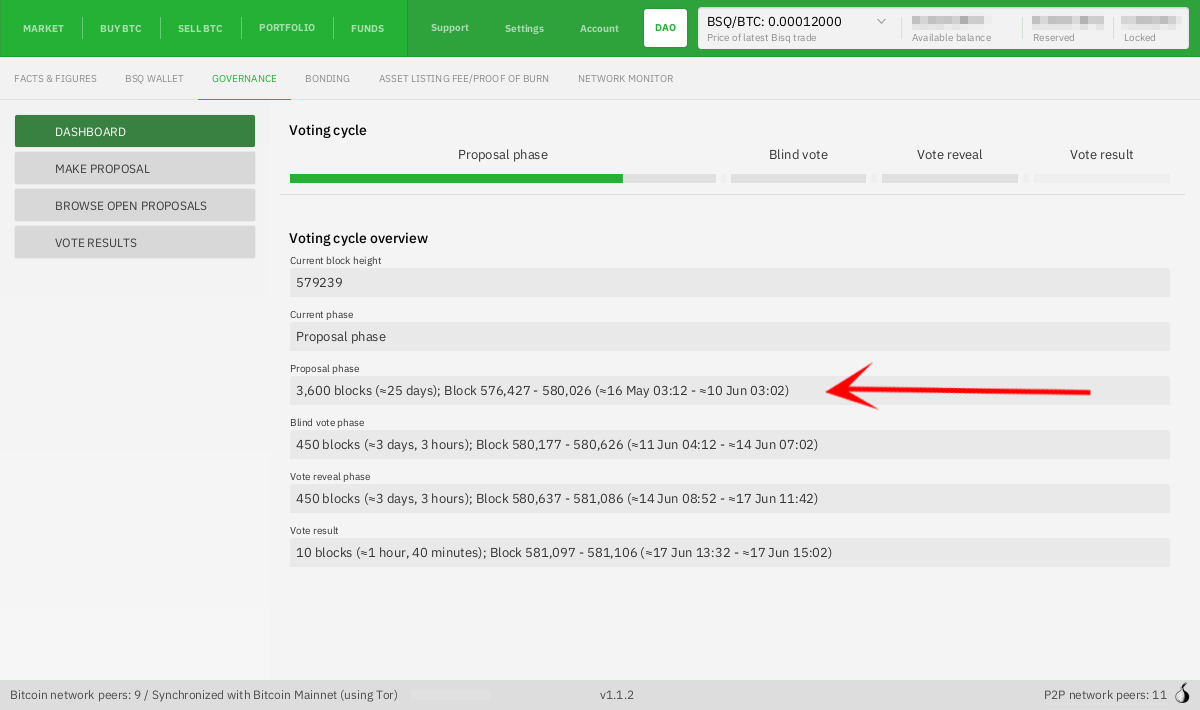This screenshot has height=710, width=1200.
Task: Click the Proposal phase blocks field
Action: (730, 391)
